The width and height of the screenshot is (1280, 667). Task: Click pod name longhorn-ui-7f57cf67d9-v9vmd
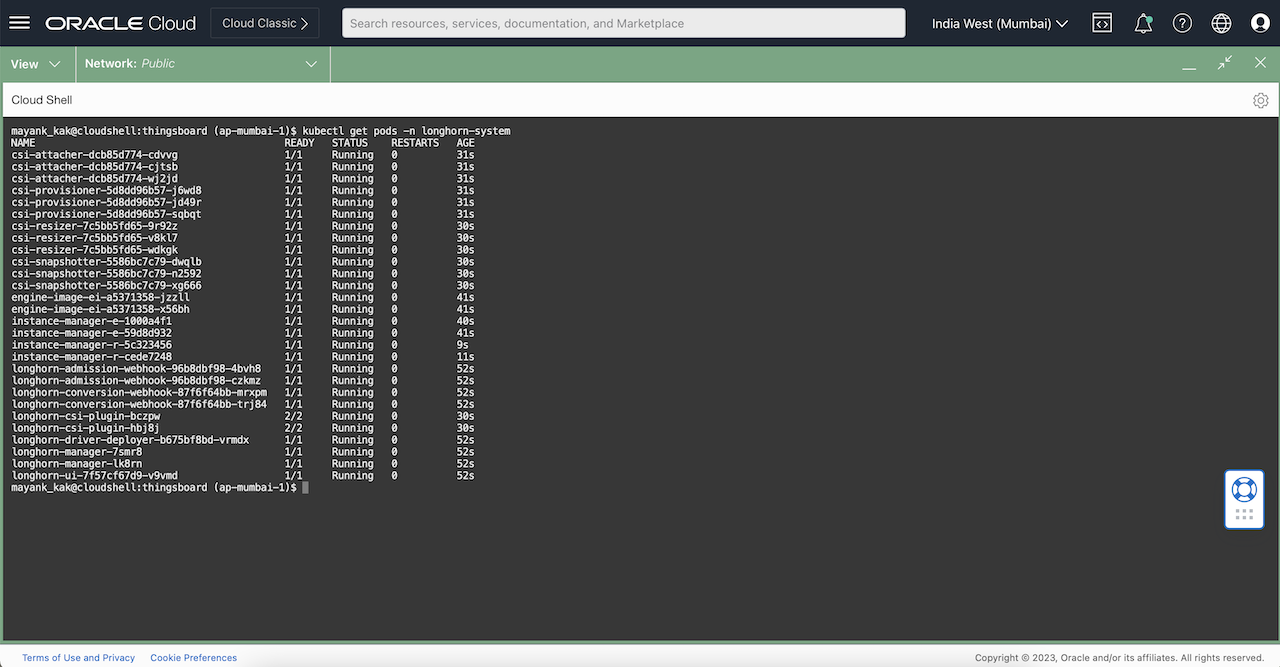(95, 476)
